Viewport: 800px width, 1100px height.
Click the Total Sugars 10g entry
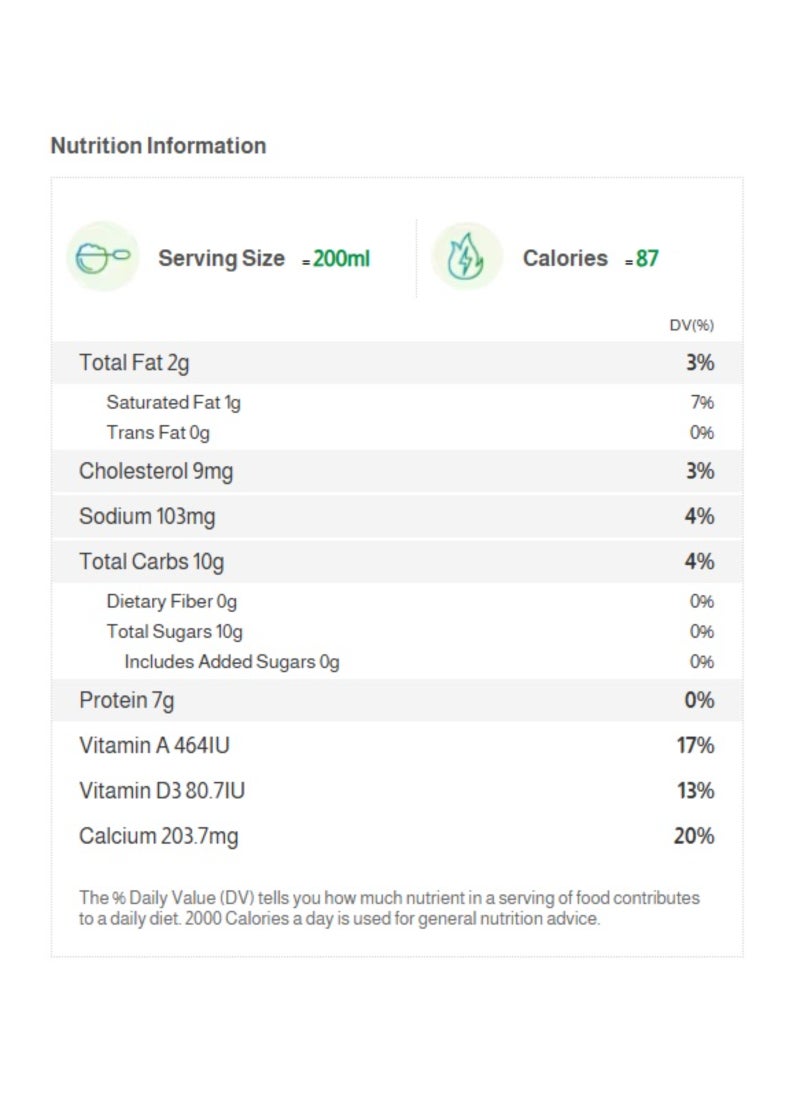174,632
